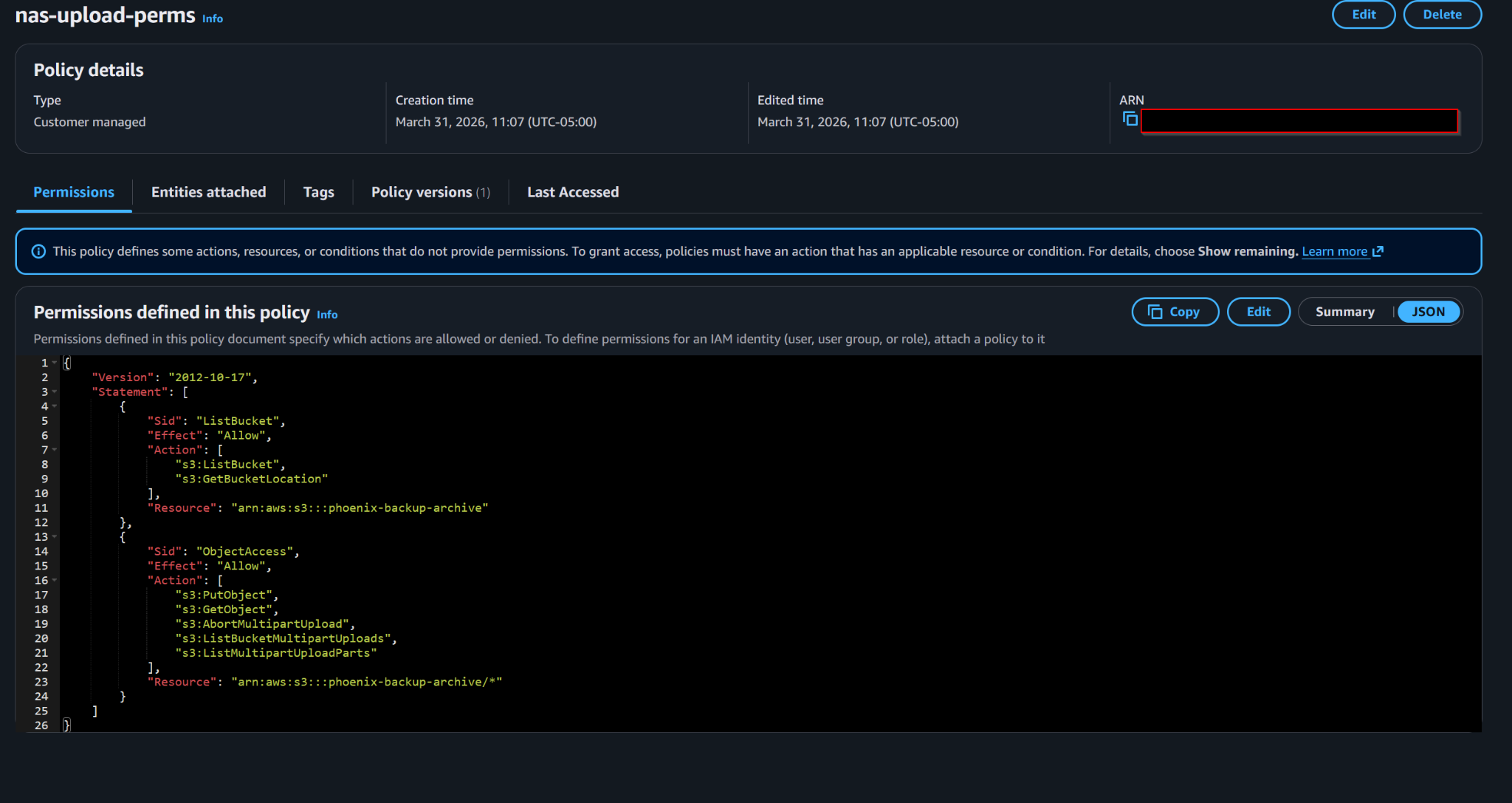Click the "s3:PutObject" action in the code

[x=224, y=595]
